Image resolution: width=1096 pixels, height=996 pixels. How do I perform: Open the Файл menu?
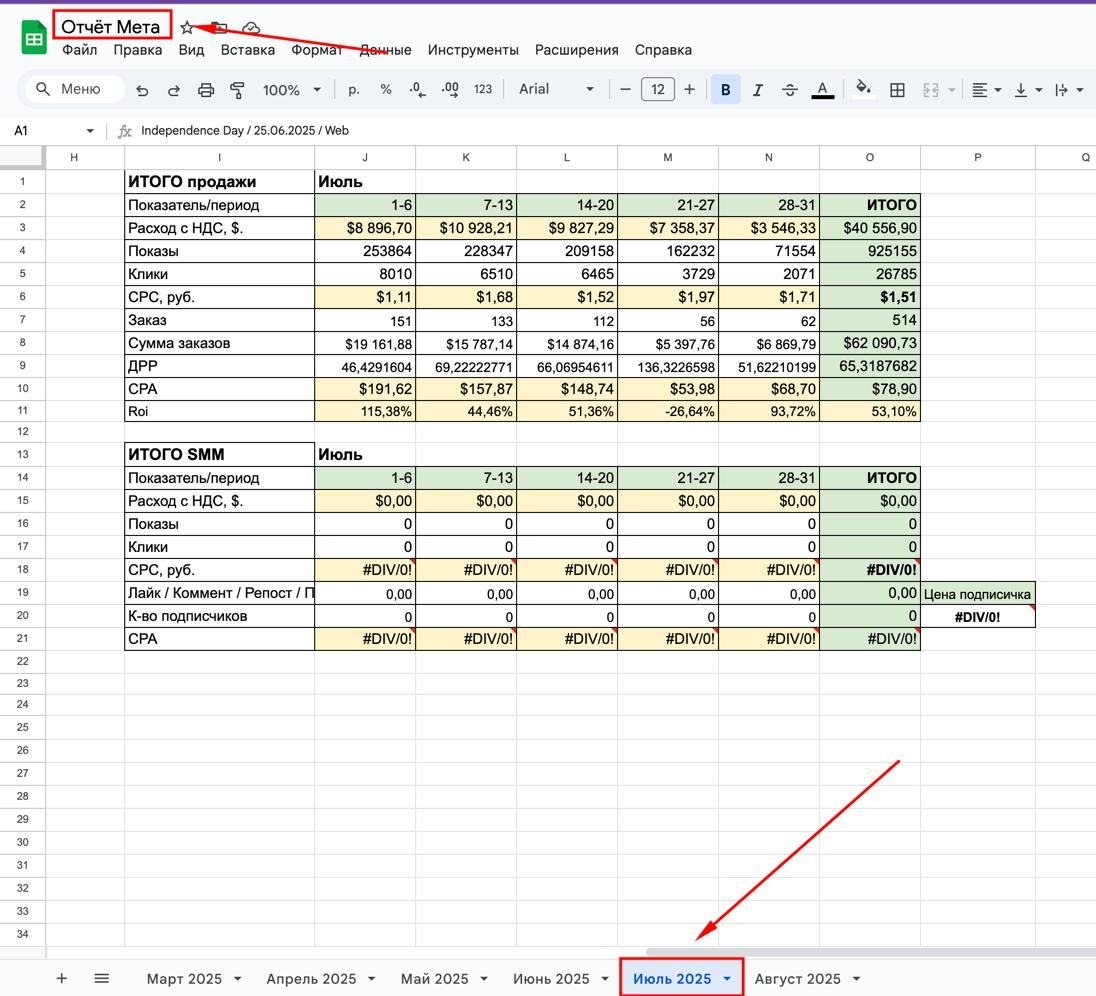(80, 50)
